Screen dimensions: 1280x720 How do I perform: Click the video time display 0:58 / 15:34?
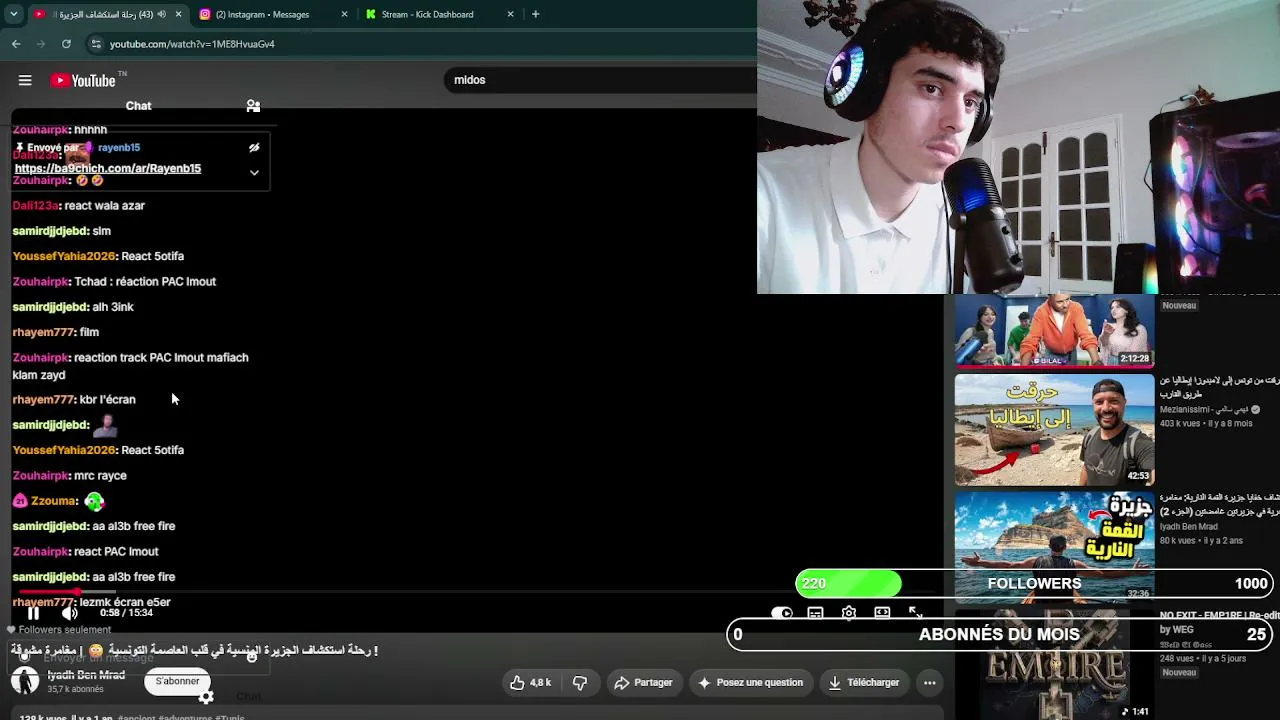click(x=126, y=613)
